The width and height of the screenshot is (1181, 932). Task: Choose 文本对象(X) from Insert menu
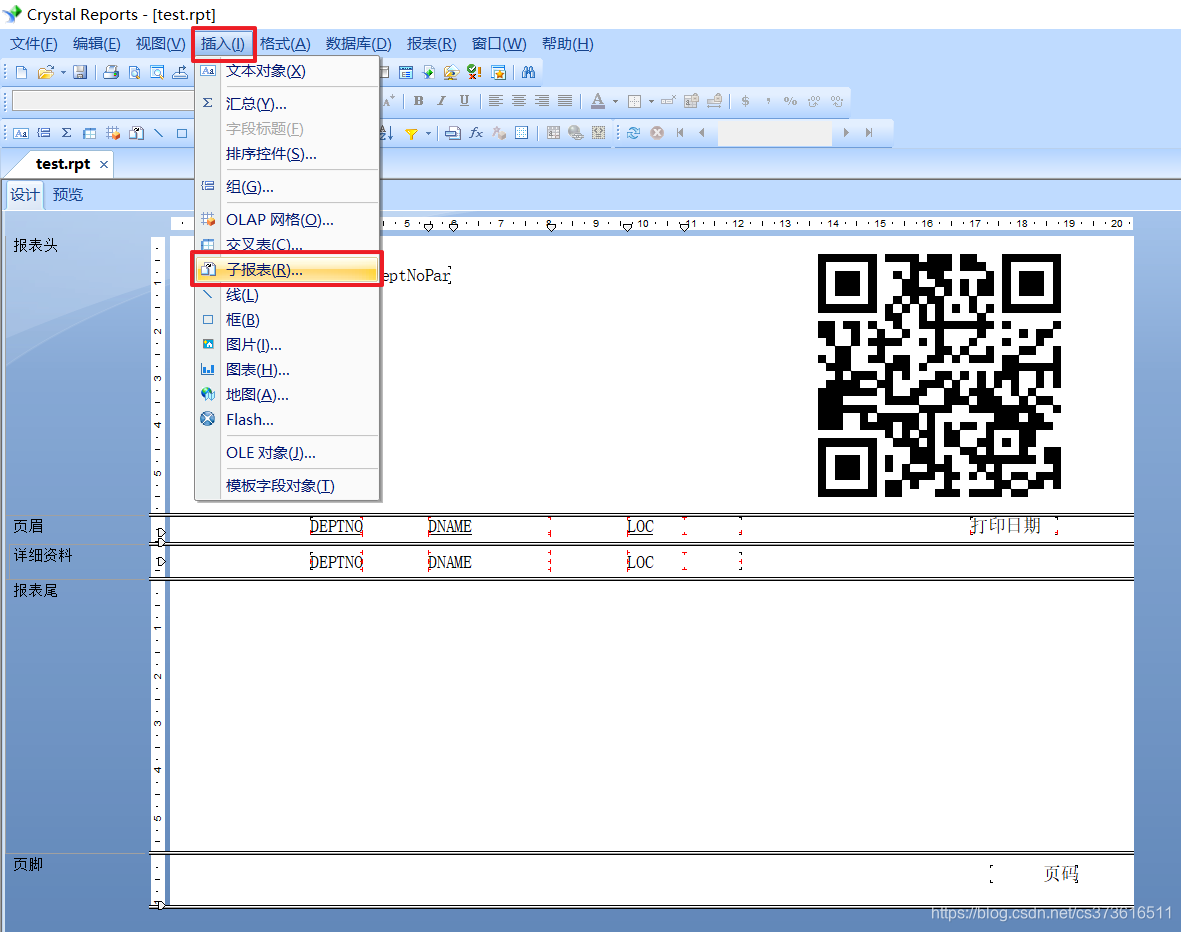(287, 71)
